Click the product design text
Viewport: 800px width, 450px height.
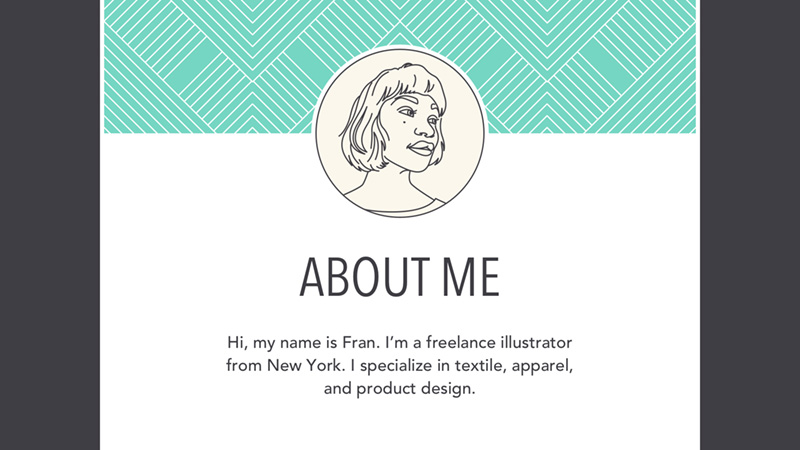421,389
